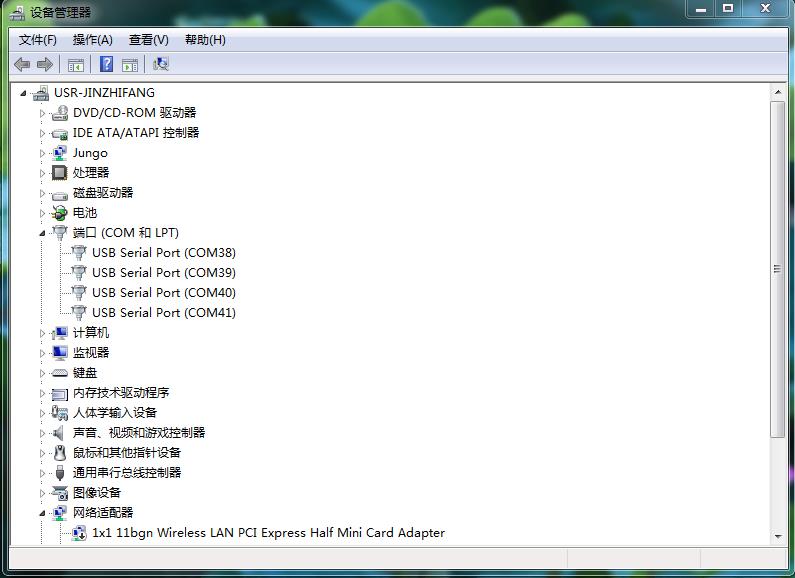Select the USB Serial Port (COM41) device
The height and width of the screenshot is (578, 795).
[163, 313]
